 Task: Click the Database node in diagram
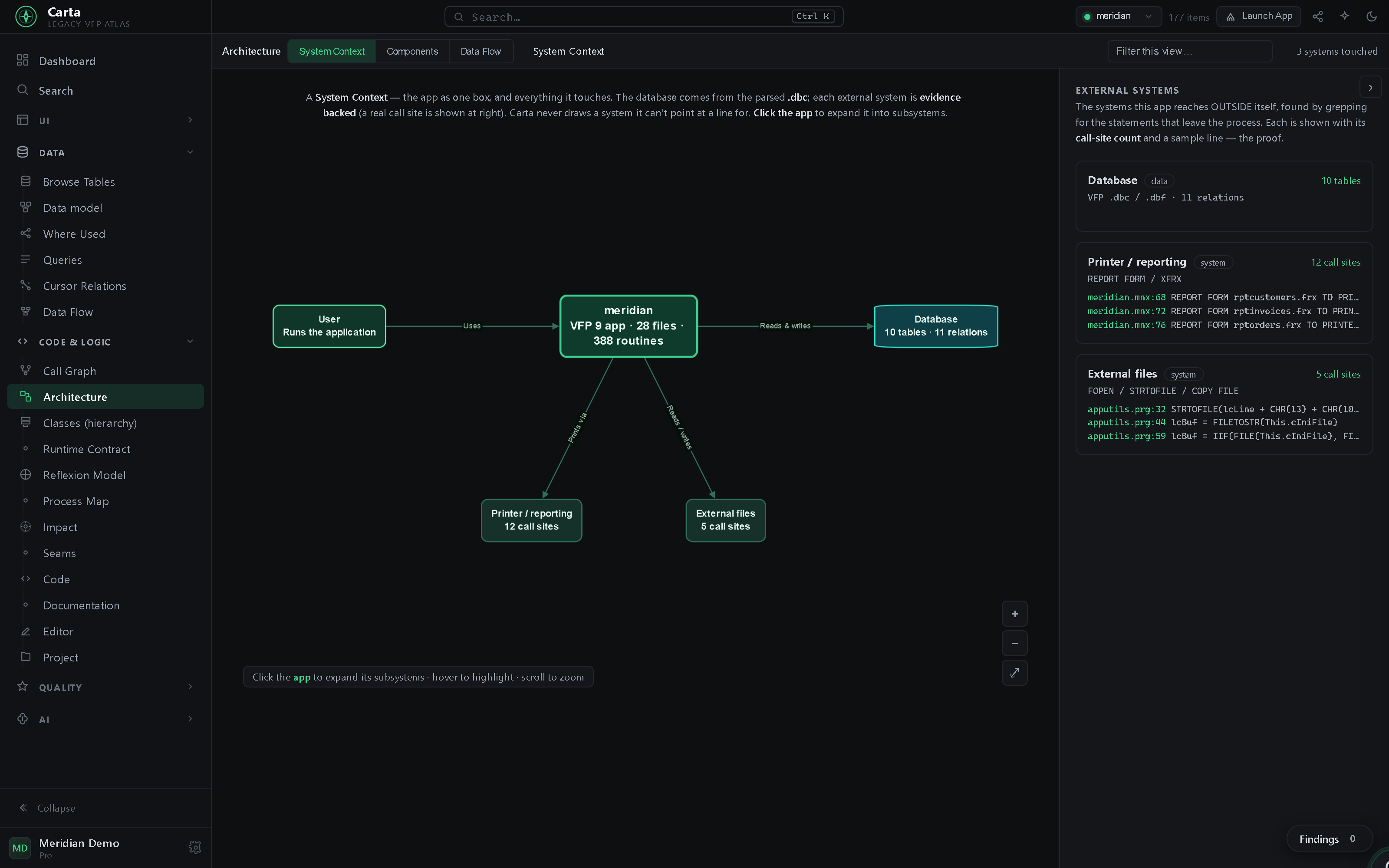[x=936, y=326]
